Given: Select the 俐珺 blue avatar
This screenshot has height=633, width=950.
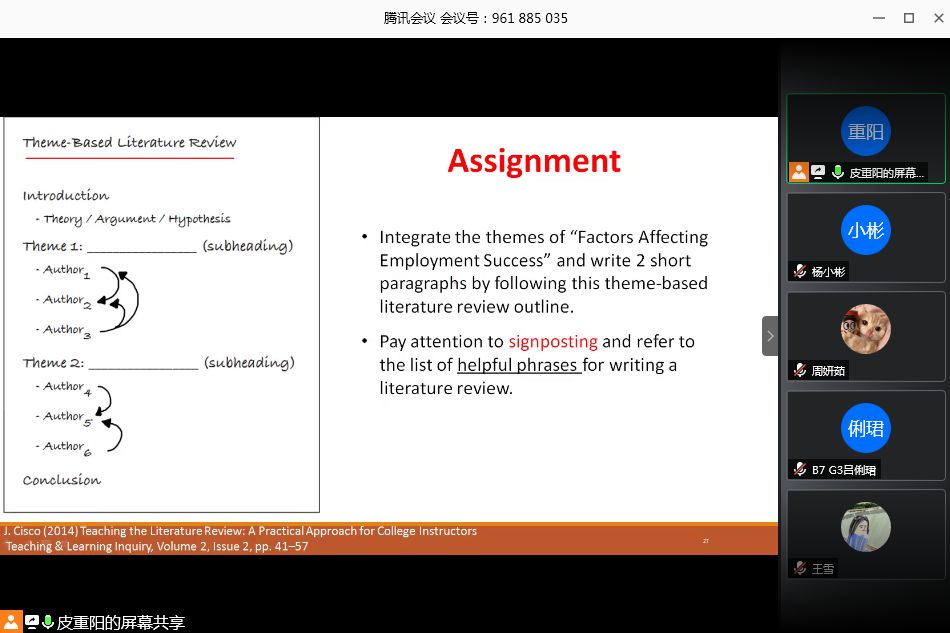Looking at the screenshot, I should click(865, 428).
